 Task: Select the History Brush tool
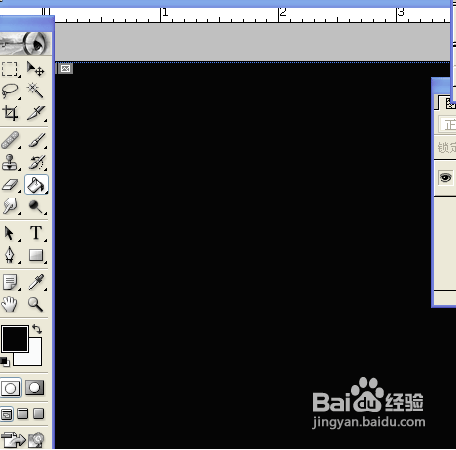pos(36,162)
